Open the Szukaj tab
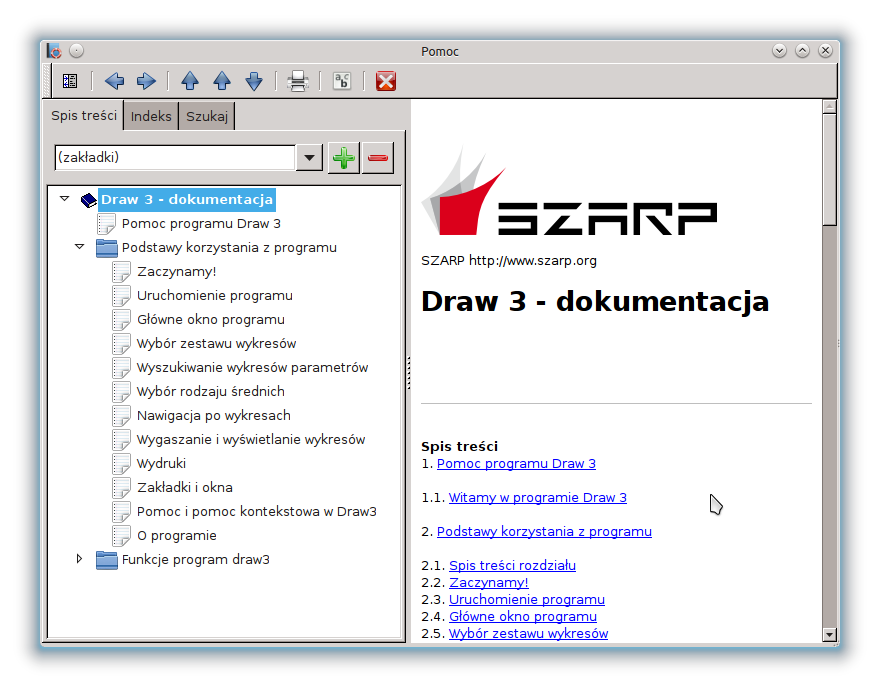 click(x=207, y=116)
